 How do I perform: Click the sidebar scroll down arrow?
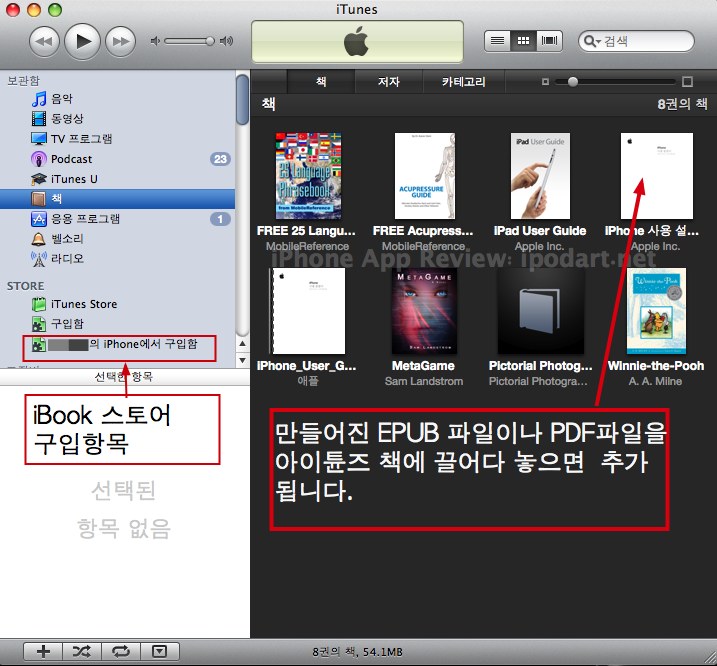243,360
